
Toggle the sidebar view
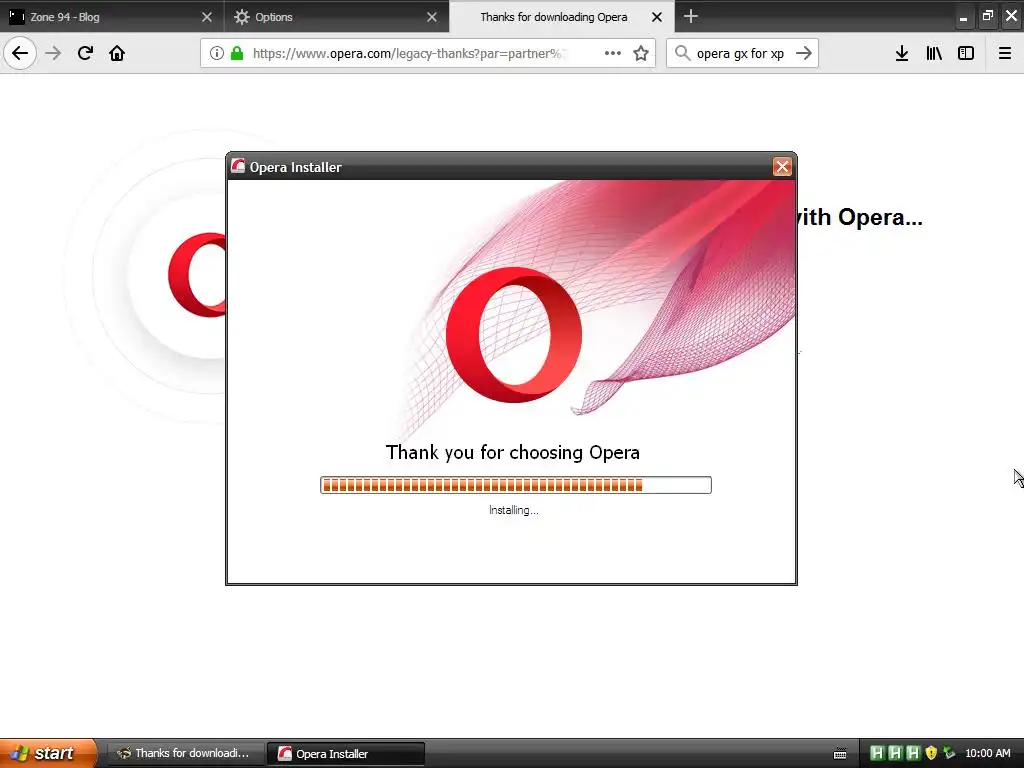coord(966,53)
